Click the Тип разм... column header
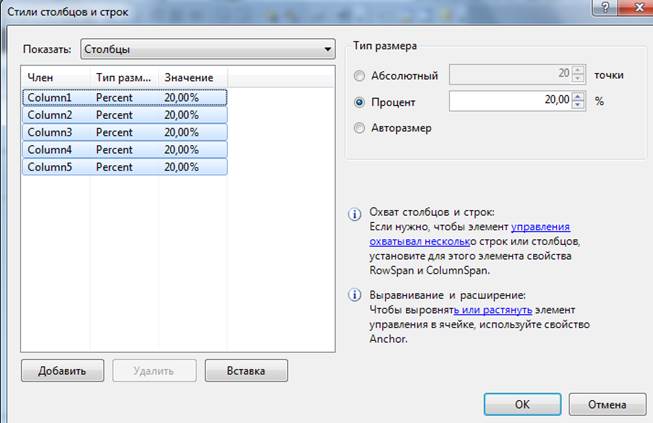653x423 pixels. coord(124,77)
